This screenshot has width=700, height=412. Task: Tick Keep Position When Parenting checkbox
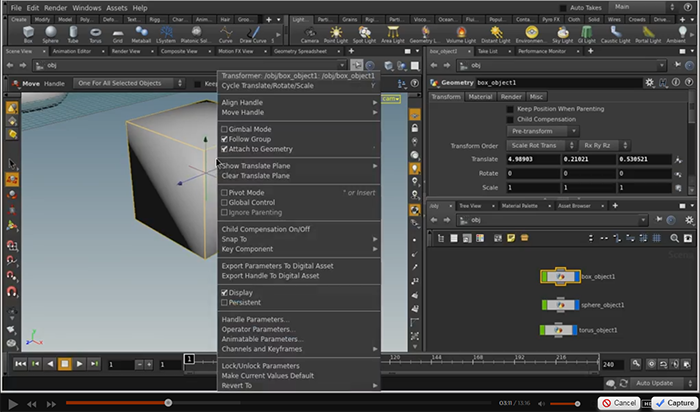click(510, 108)
